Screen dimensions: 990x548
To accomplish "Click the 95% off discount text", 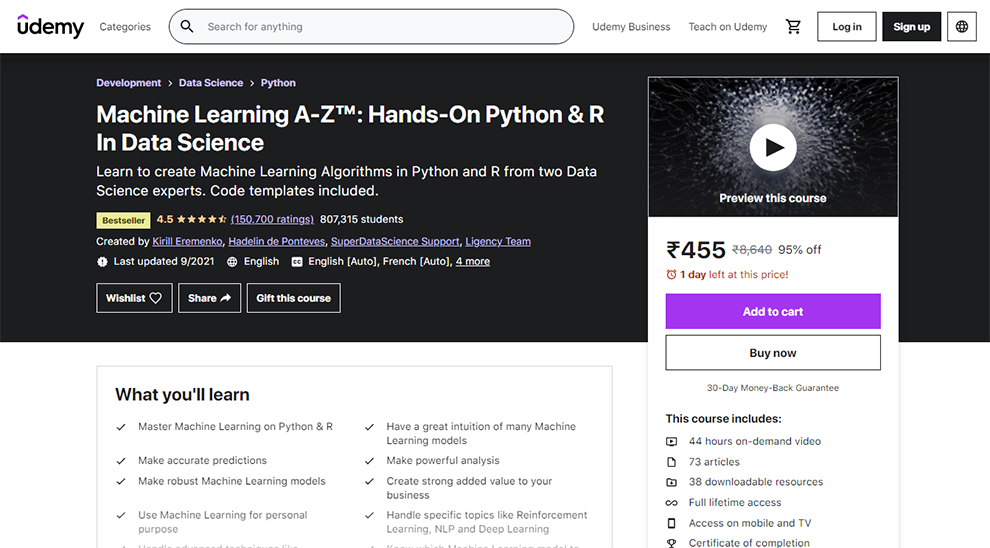I will click(799, 250).
